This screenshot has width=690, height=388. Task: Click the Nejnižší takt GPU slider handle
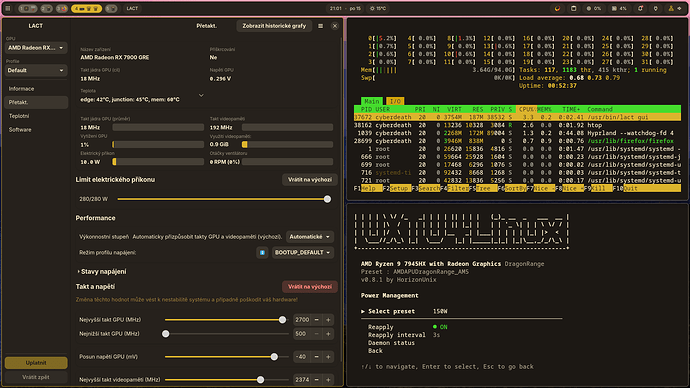[x=166, y=334]
